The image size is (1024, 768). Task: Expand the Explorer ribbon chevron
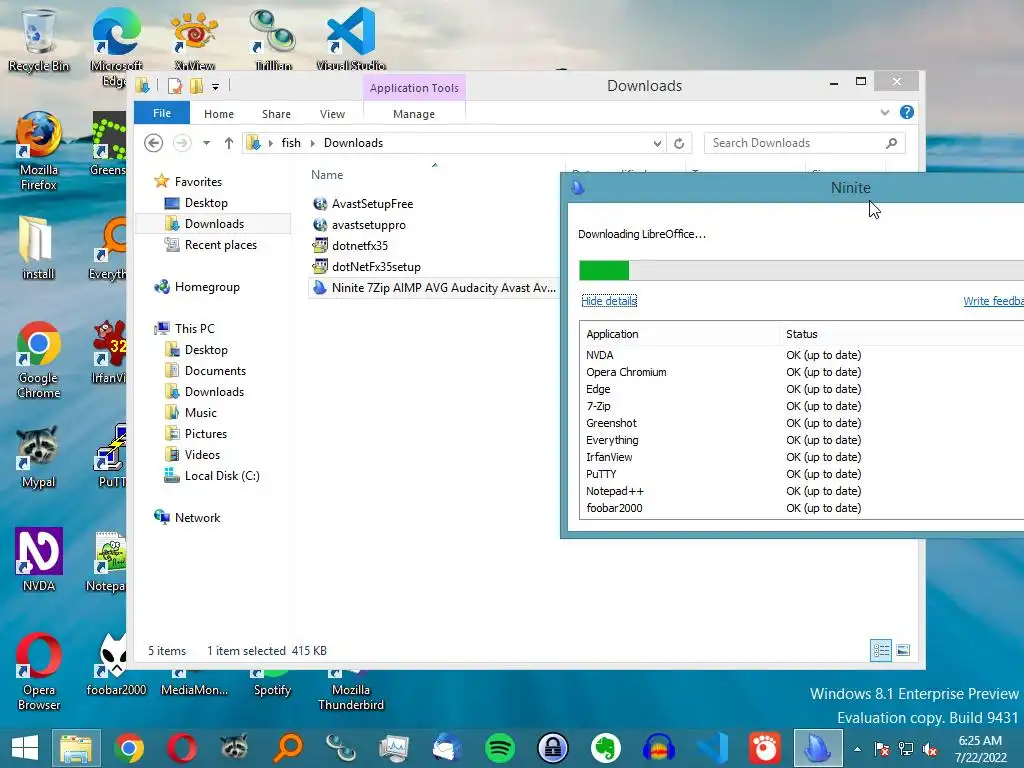click(x=885, y=112)
